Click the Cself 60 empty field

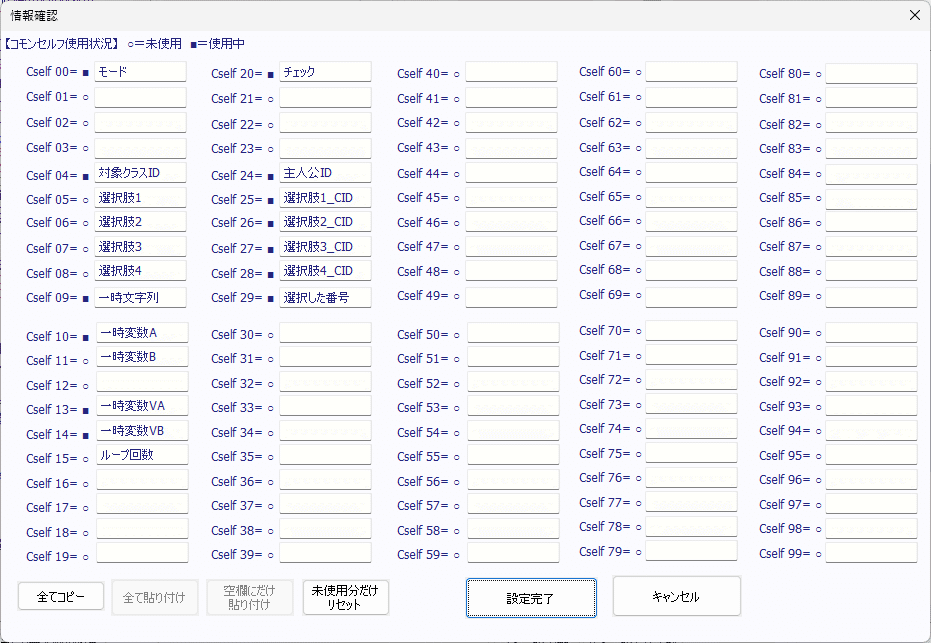[x=691, y=71]
